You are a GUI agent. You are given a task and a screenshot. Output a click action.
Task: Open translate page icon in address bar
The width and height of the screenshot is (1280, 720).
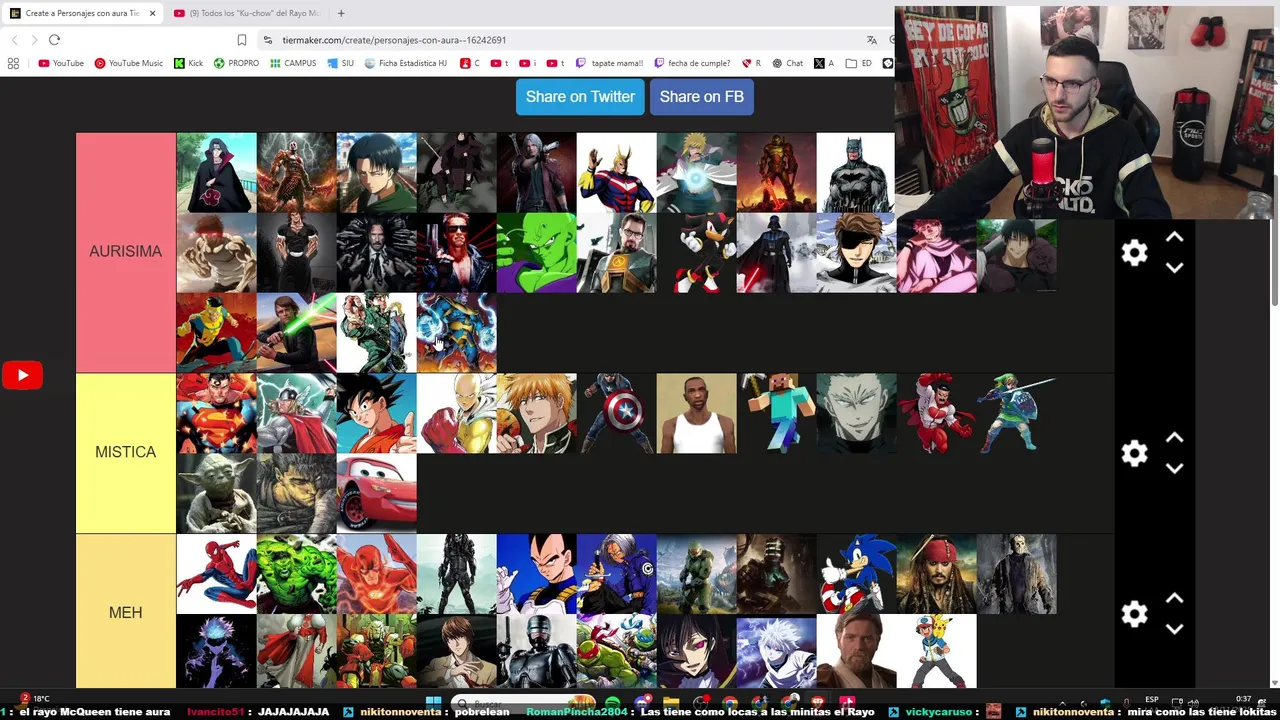(872, 40)
